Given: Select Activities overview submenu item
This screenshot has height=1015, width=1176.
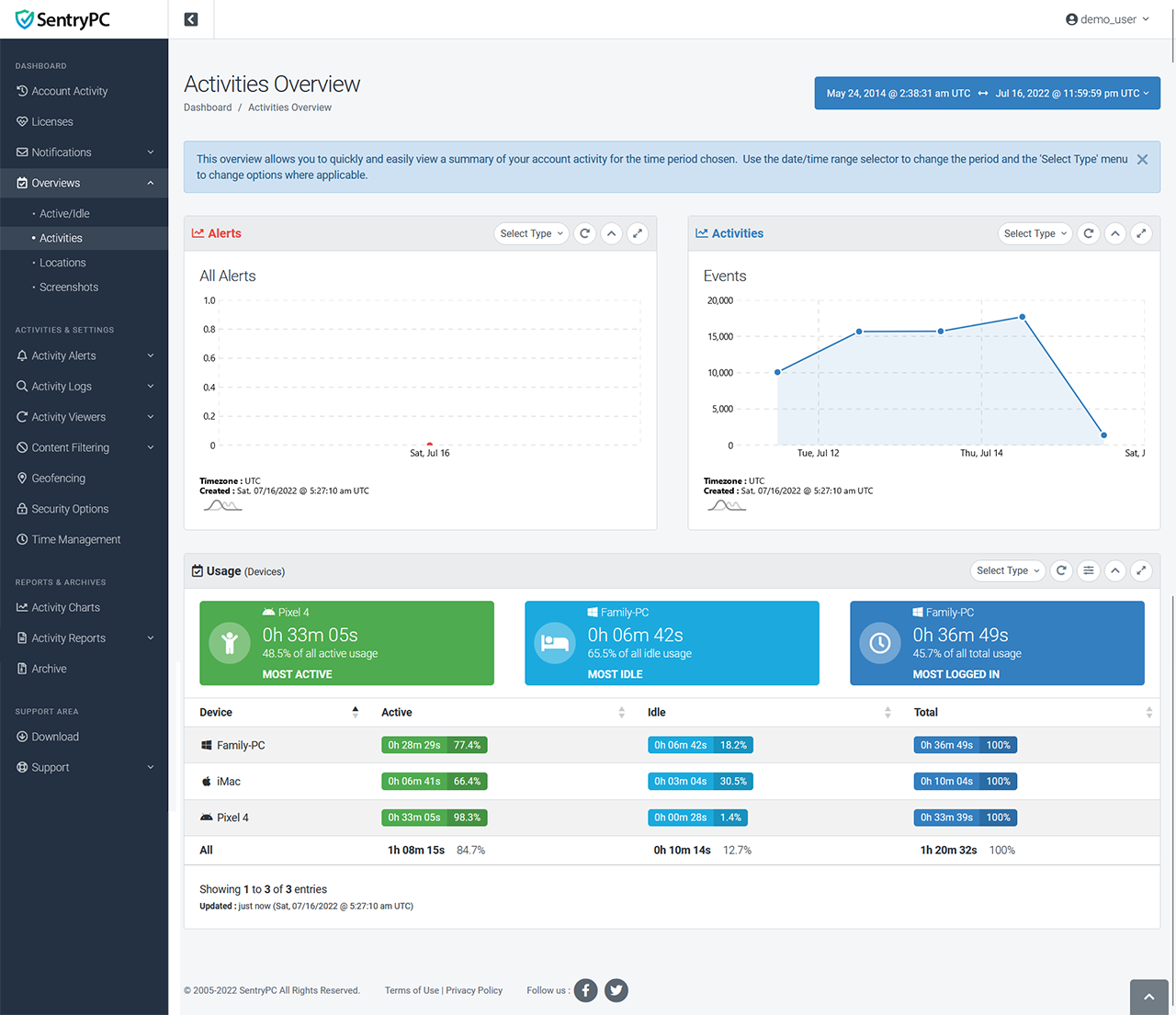Looking at the screenshot, I should (x=84, y=238).
